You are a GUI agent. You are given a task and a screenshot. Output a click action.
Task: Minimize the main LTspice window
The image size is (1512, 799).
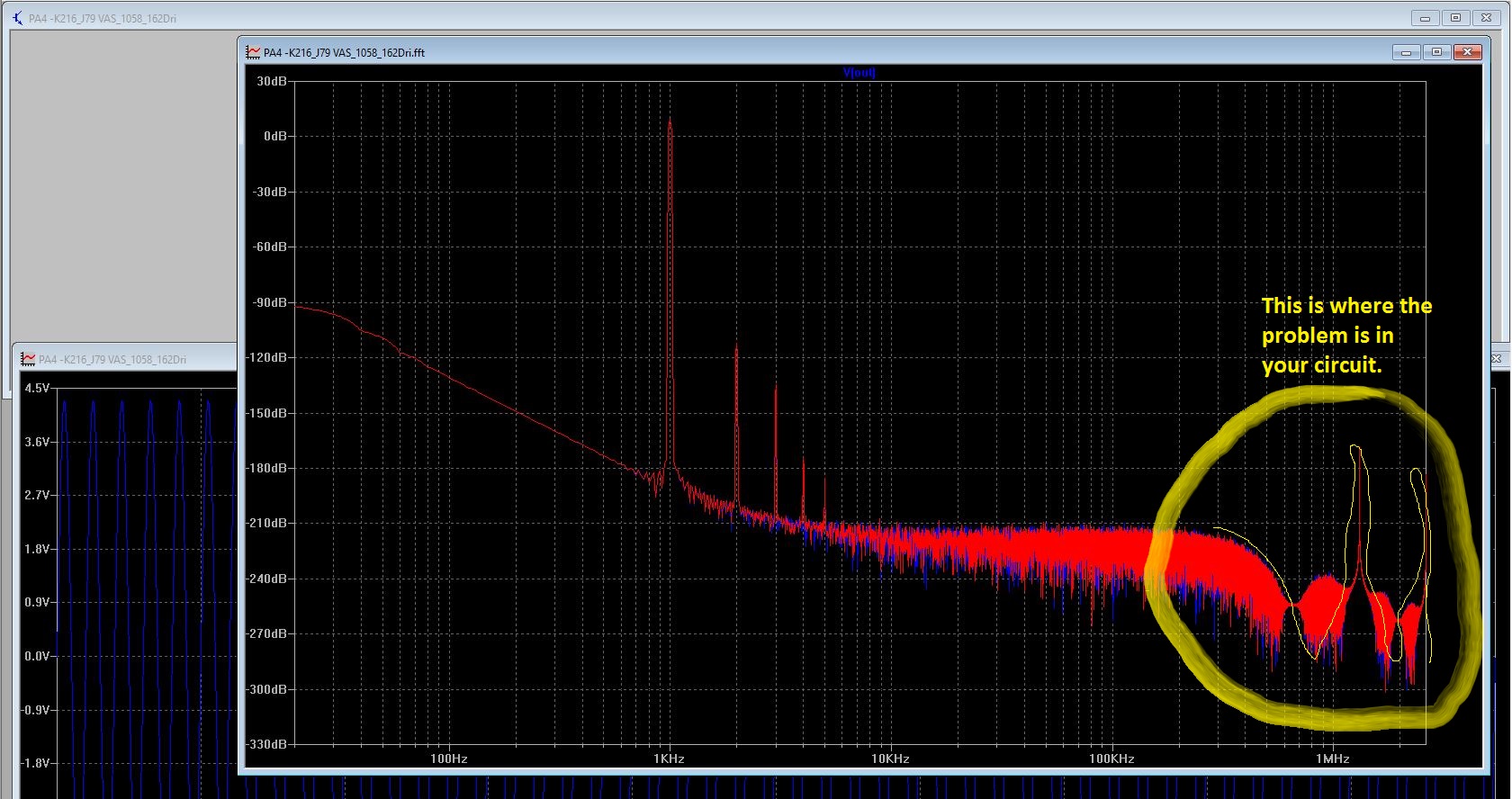click(x=1425, y=18)
